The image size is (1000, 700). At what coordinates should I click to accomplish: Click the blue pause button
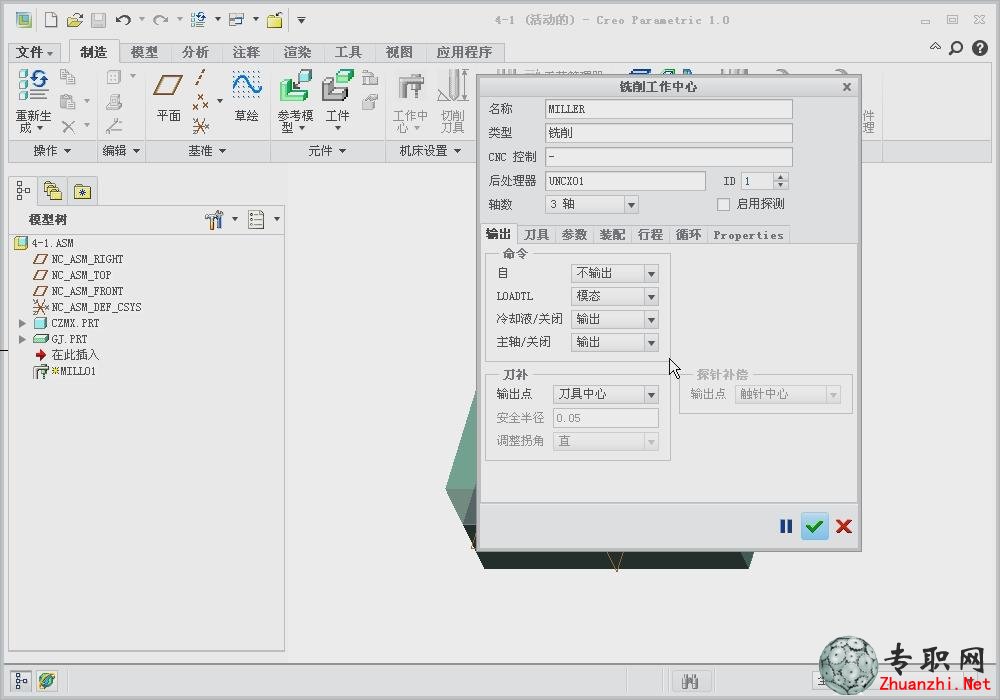point(786,527)
